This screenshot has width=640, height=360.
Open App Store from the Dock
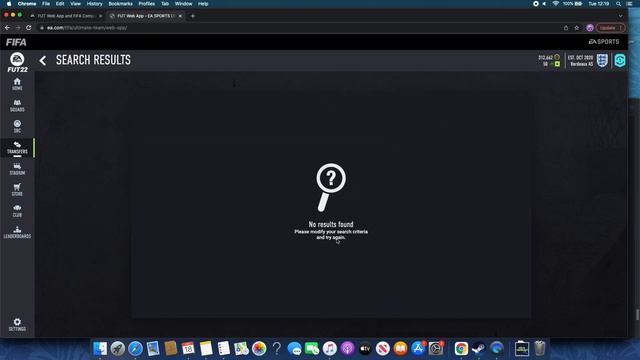418,348
